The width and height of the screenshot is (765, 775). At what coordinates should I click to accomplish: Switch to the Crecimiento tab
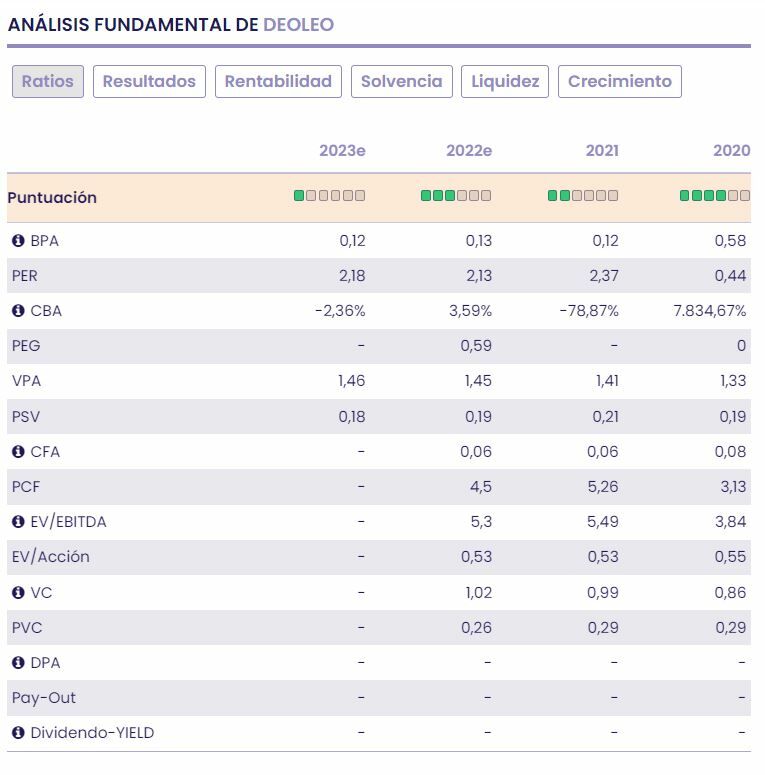(x=620, y=82)
